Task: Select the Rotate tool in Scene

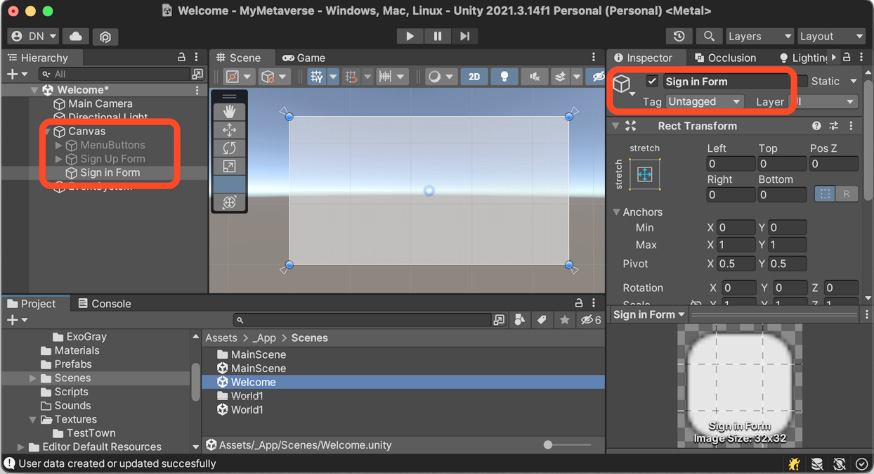Action: 229,148
